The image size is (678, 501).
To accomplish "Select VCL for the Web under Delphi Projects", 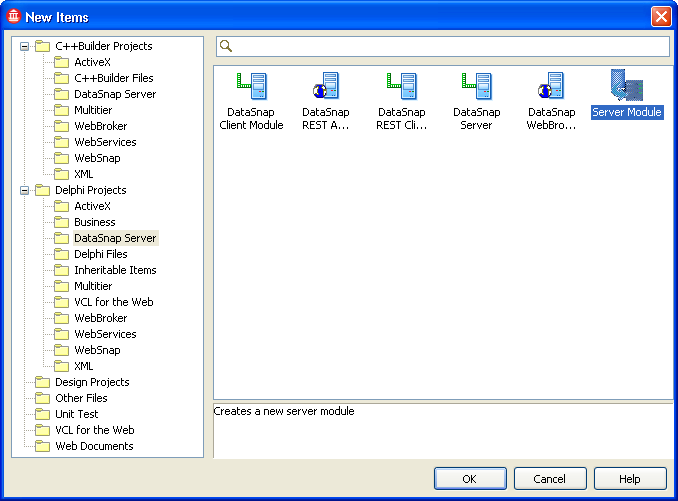I will tap(114, 302).
